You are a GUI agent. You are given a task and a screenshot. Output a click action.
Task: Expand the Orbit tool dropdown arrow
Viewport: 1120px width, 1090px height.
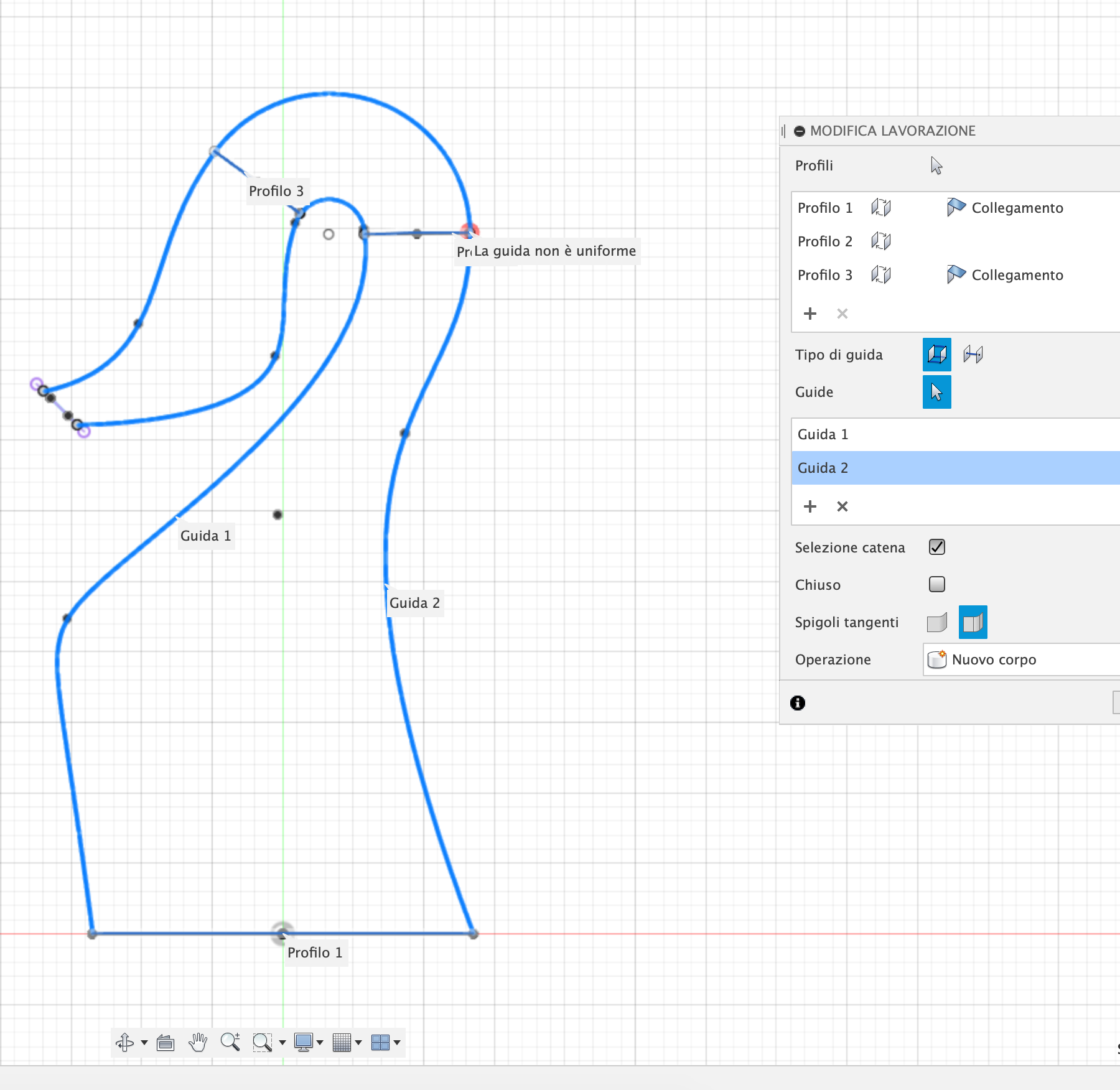144,1042
